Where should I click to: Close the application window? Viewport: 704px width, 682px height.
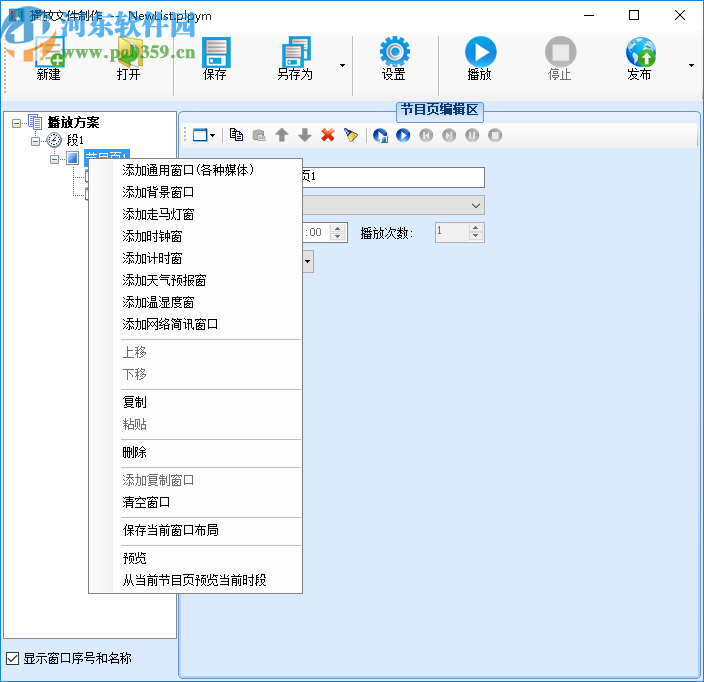click(680, 15)
